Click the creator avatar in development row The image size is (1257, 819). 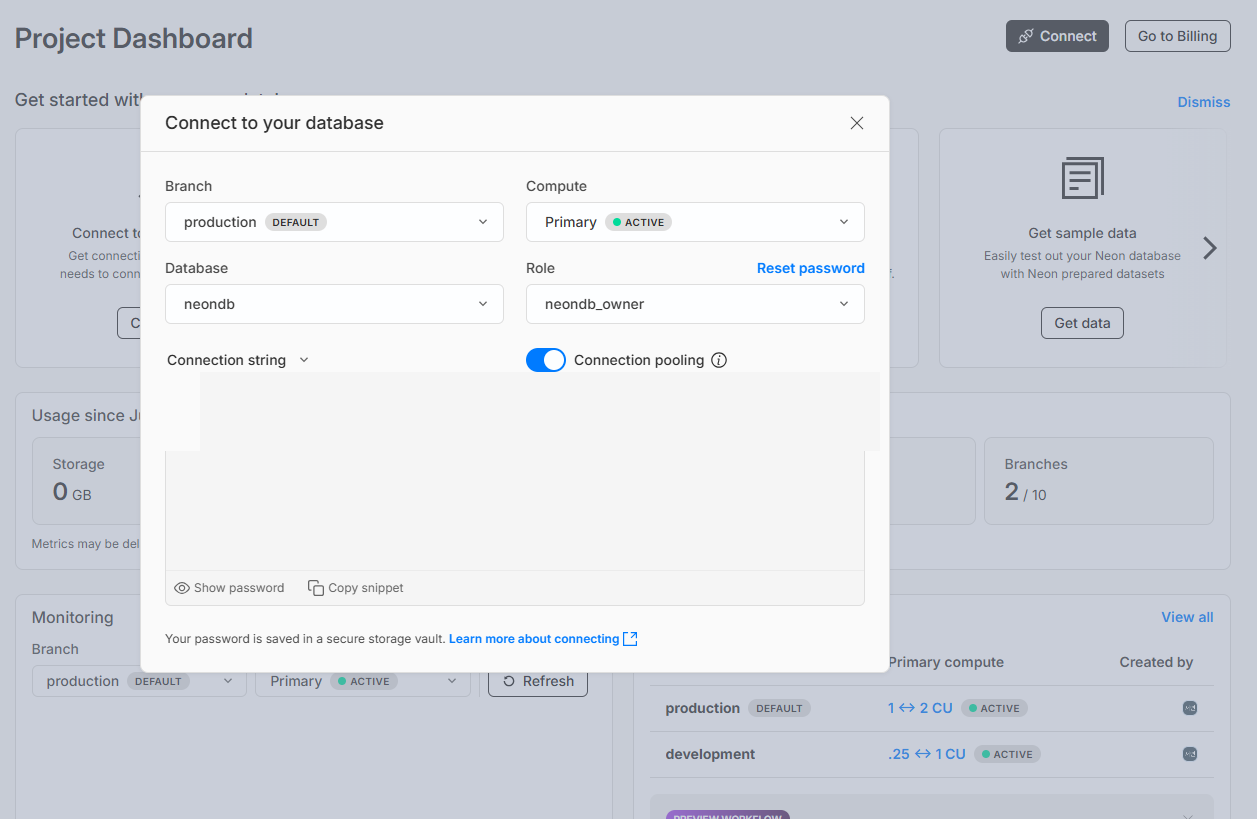coord(1190,754)
